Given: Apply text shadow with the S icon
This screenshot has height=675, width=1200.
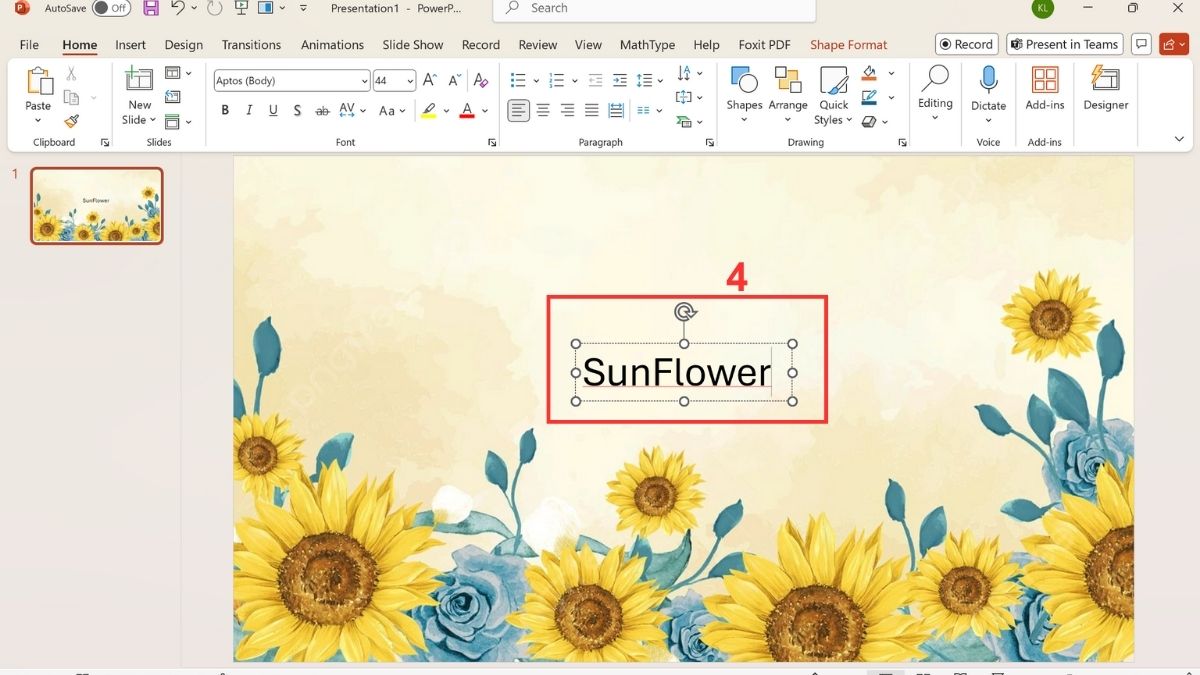Looking at the screenshot, I should (x=297, y=111).
